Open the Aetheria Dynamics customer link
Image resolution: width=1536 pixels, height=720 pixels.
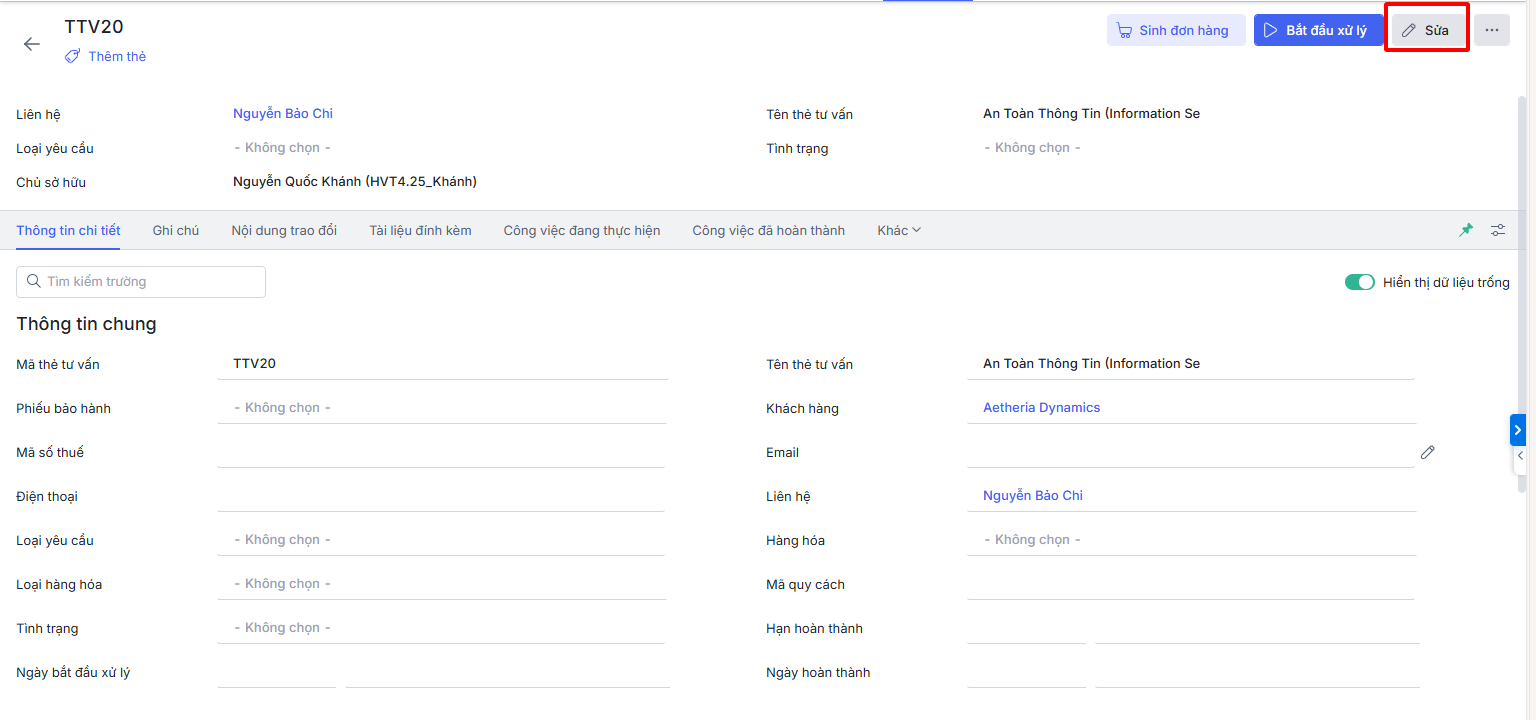click(x=1041, y=408)
